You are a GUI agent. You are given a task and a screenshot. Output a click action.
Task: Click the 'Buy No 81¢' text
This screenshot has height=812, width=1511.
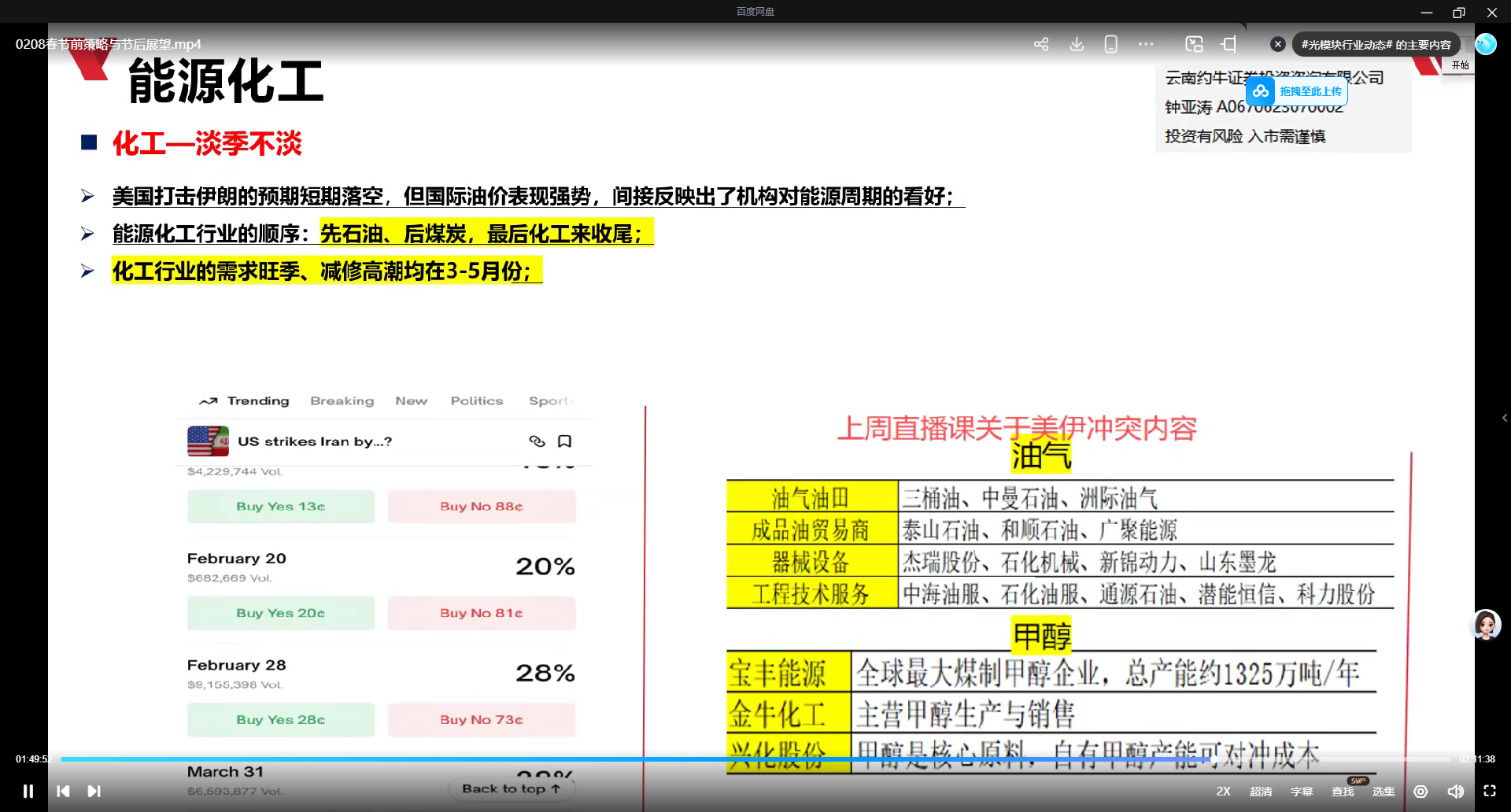[x=482, y=613]
